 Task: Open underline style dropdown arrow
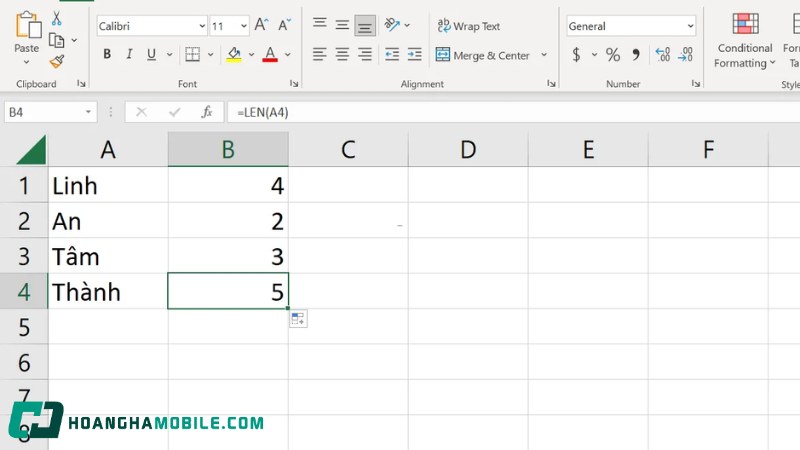point(169,54)
